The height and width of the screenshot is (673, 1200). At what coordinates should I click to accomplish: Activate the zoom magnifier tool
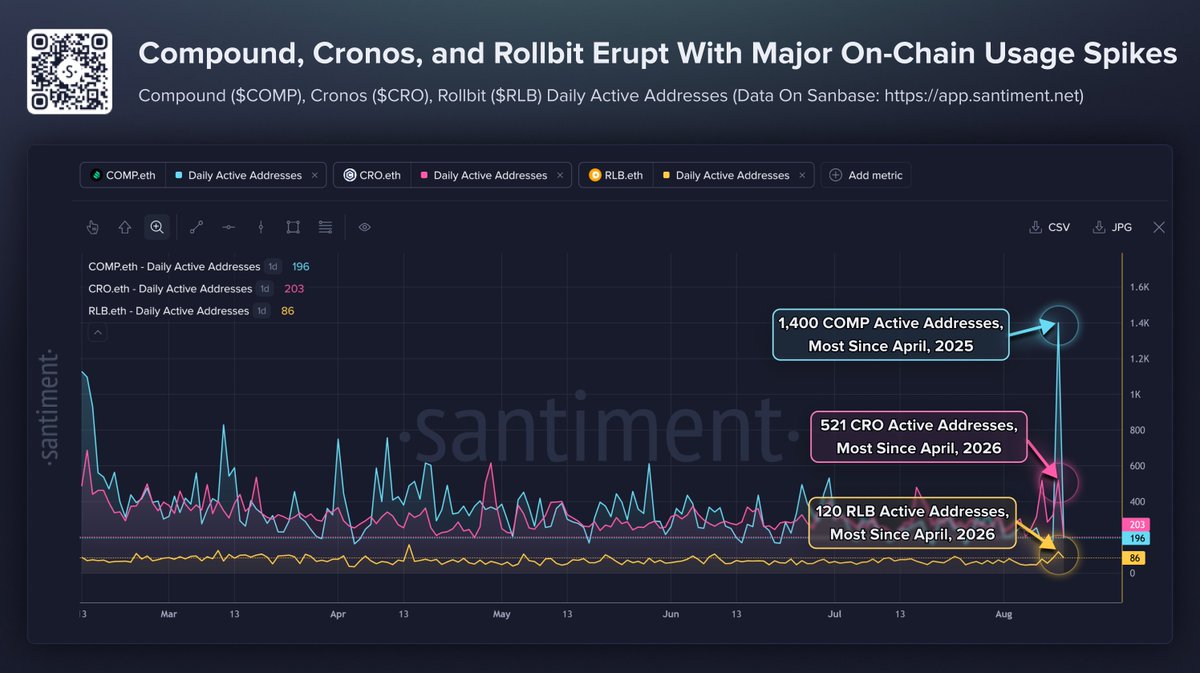tap(157, 227)
